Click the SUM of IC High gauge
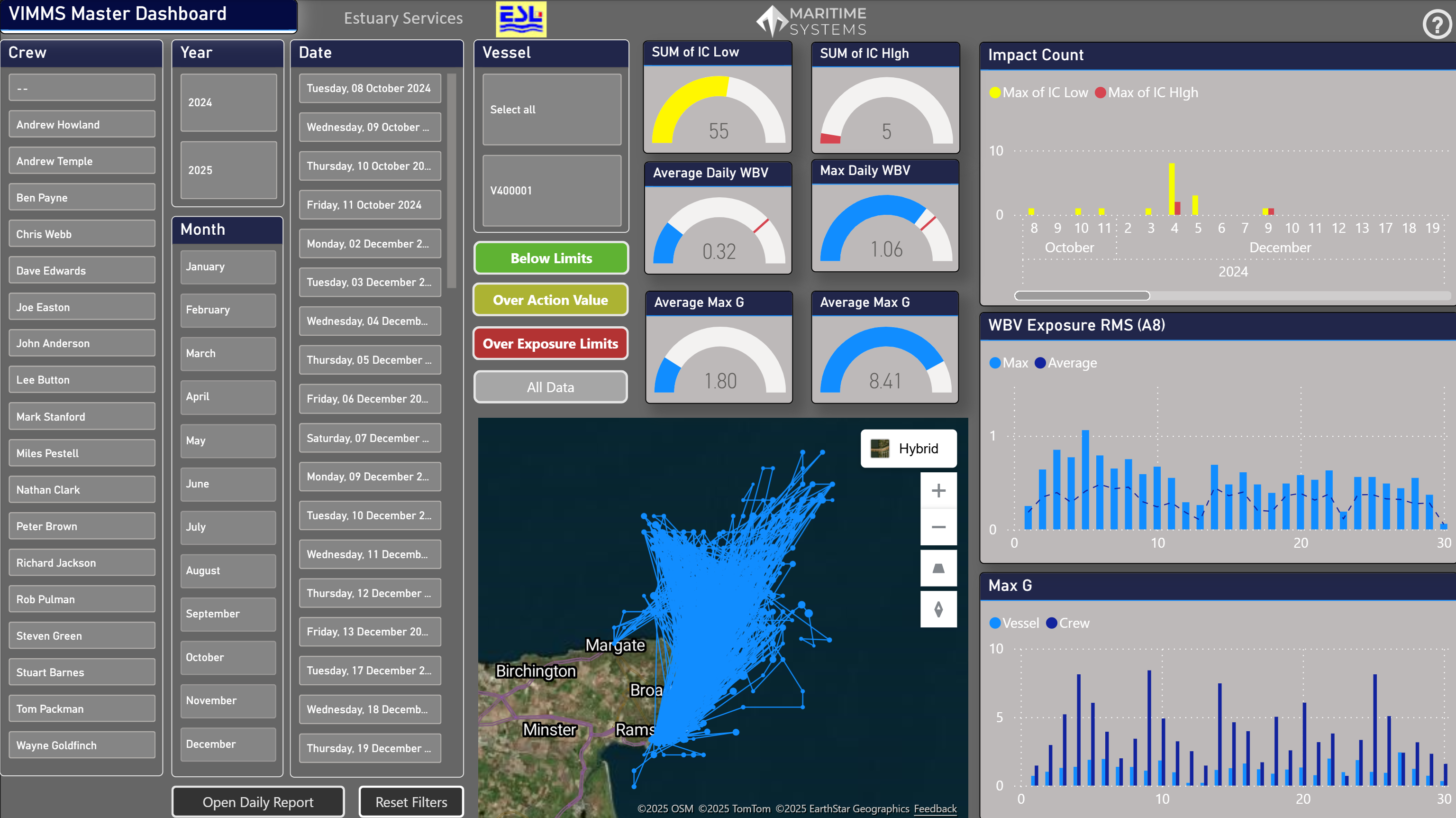Screen dimensions: 1456x818 coord(886,110)
